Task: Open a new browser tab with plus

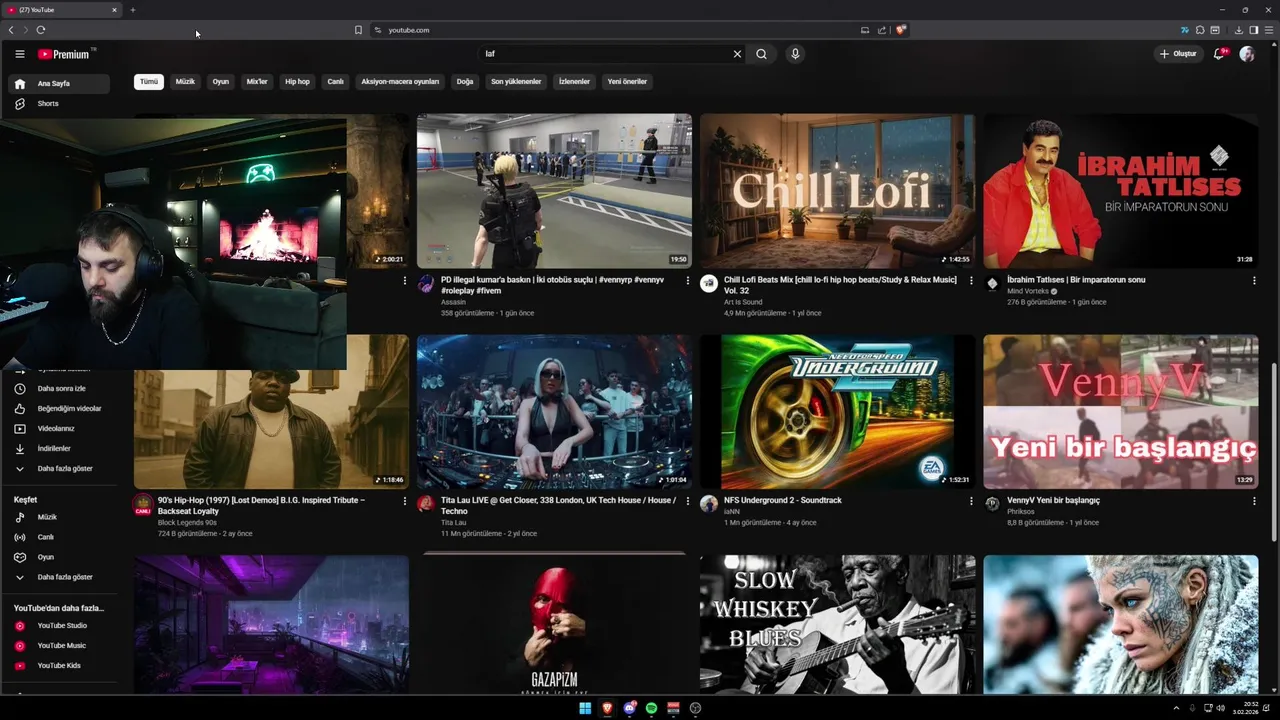Action: click(132, 10)
